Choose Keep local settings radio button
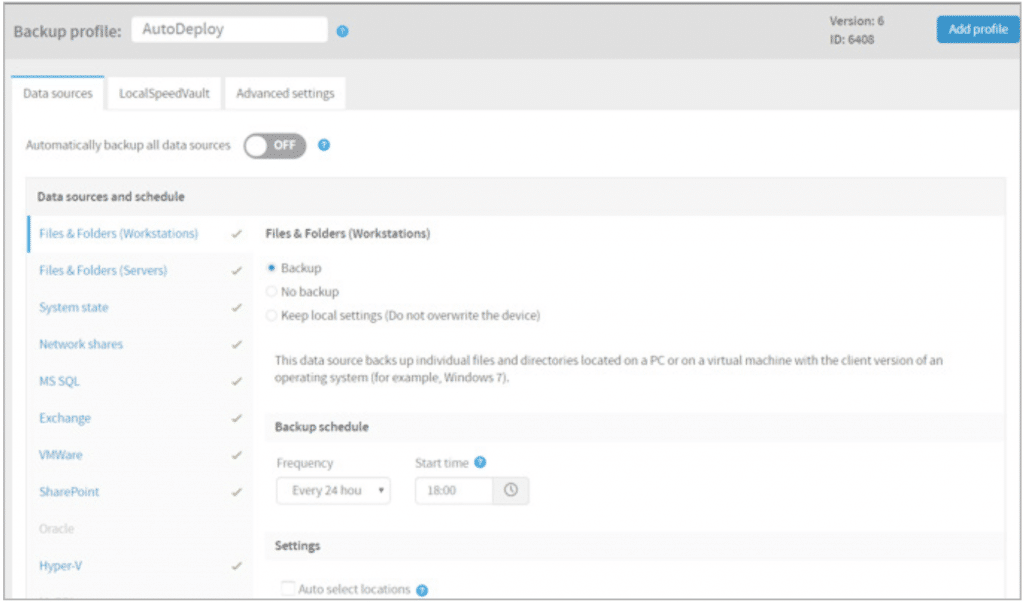 point(271,316)
